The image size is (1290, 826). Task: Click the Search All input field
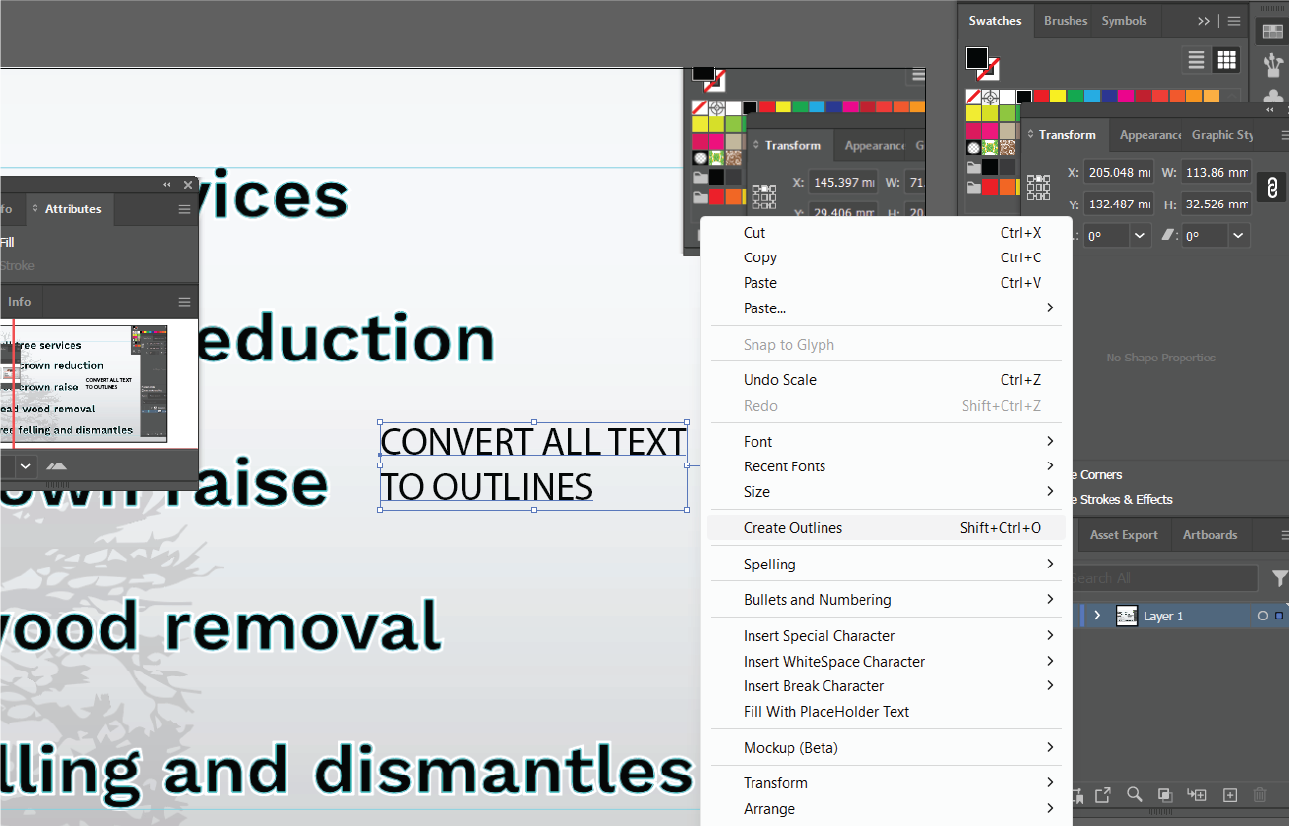(1165, 578)
